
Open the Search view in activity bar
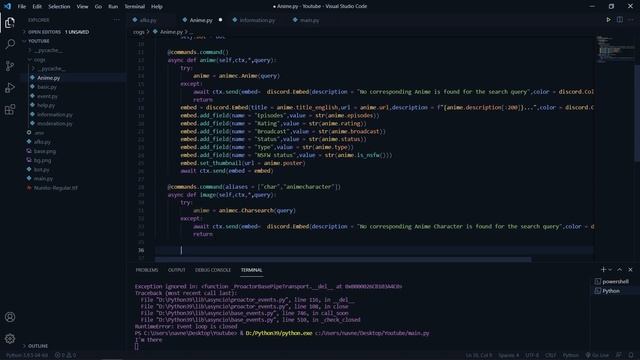[10, 44]
